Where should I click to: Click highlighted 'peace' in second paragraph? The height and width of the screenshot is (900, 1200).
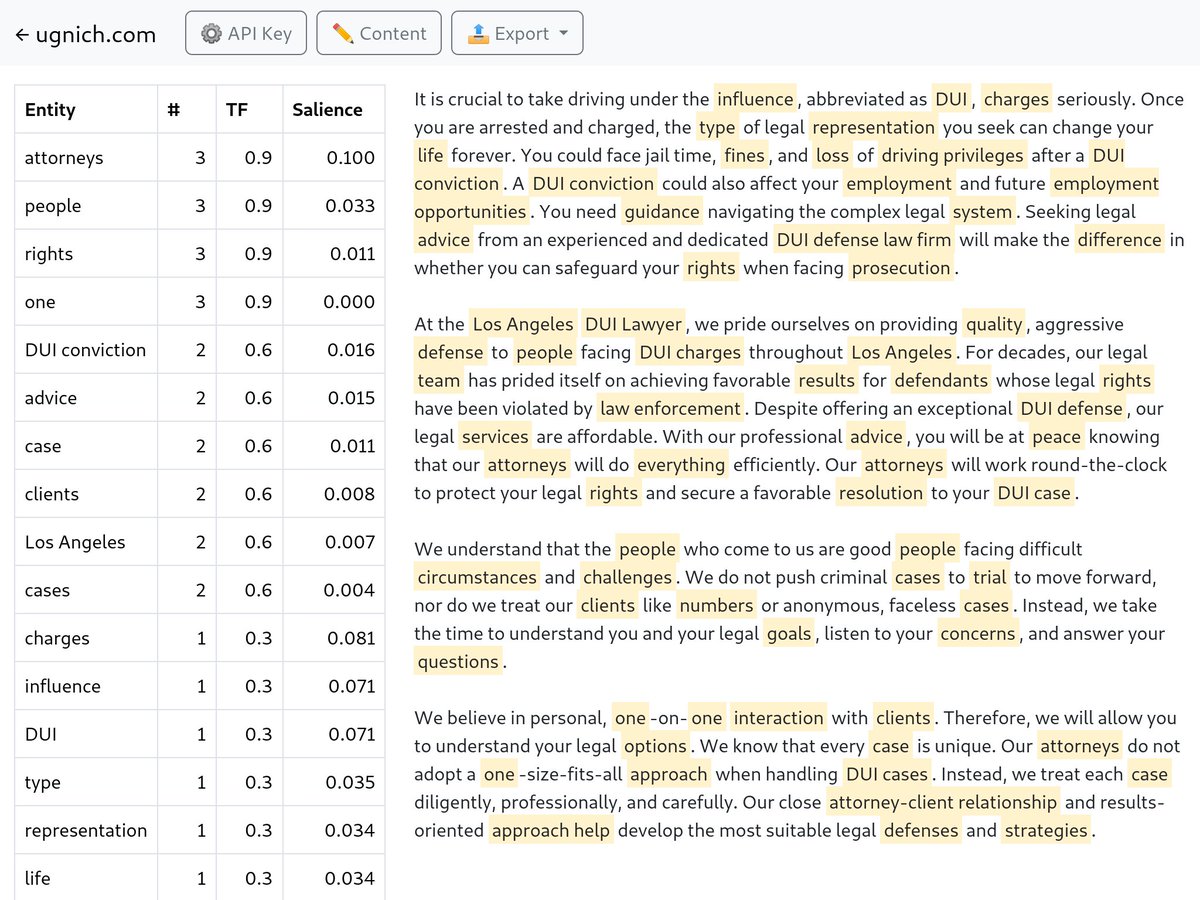1056,437
